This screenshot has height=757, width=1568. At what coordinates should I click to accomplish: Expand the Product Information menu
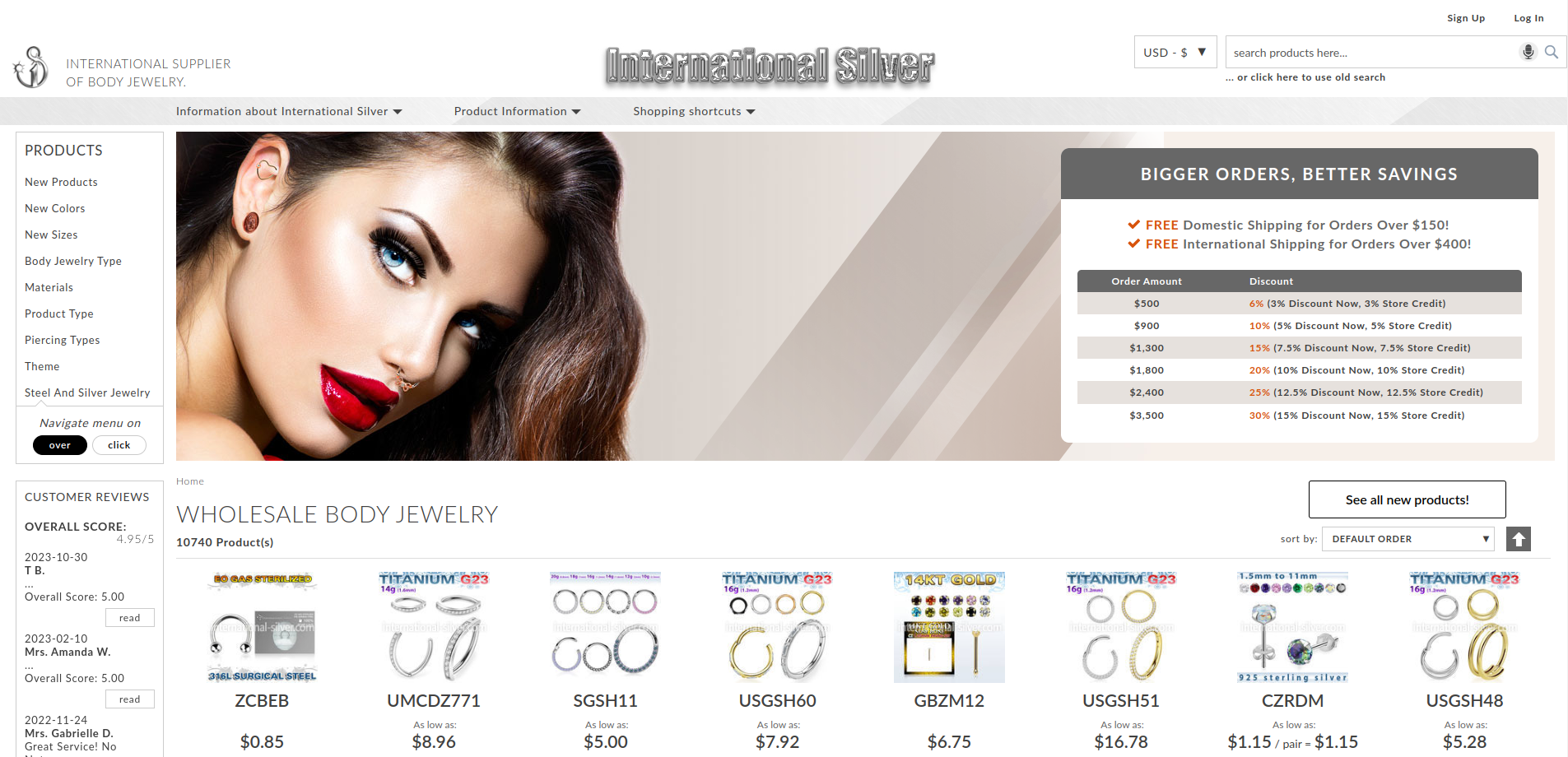517,111
